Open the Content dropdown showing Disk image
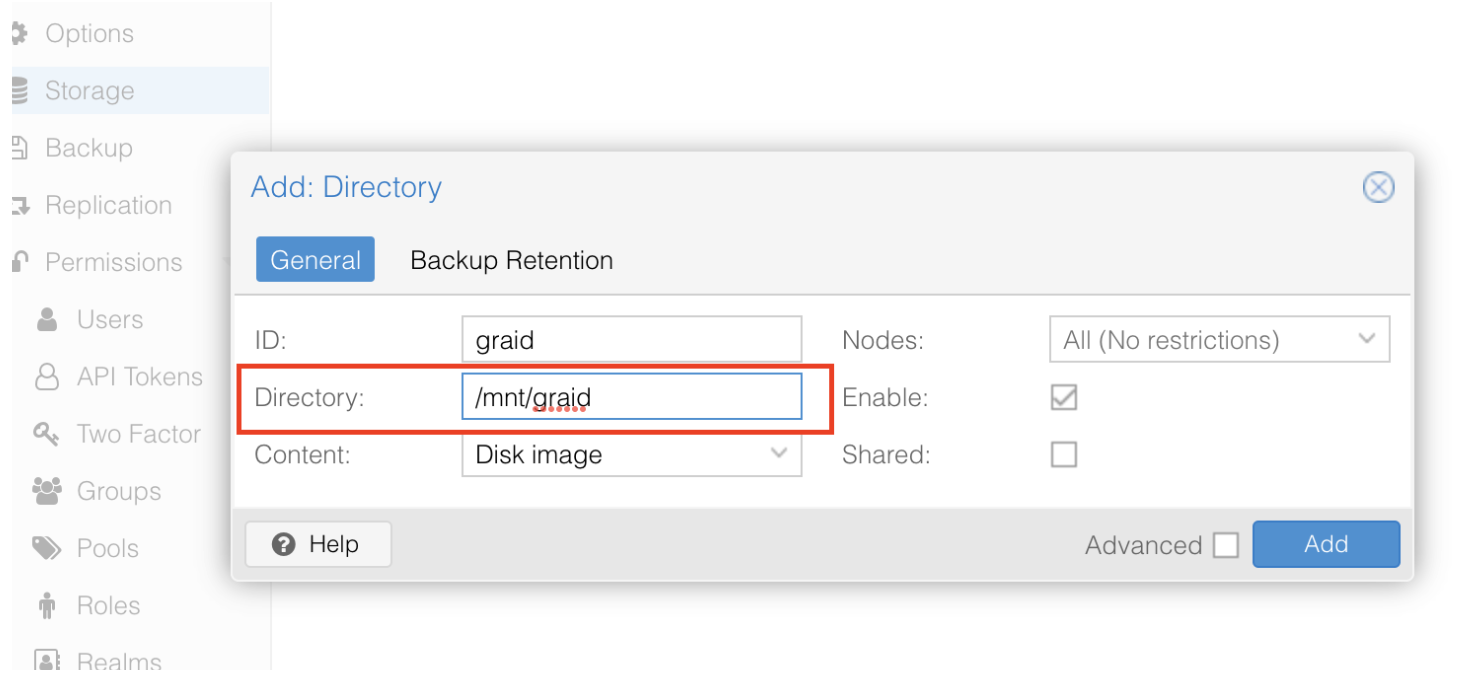This screenshot has width=1466, height=678. coord(632,455)
